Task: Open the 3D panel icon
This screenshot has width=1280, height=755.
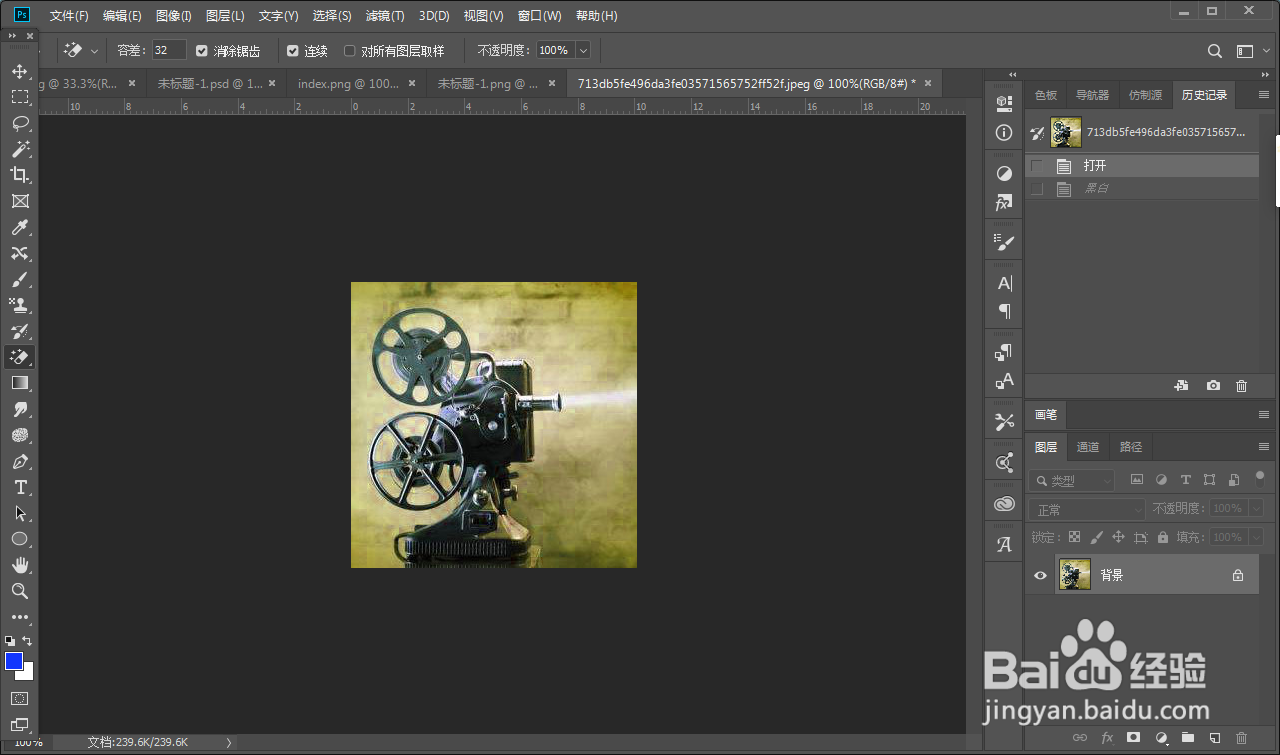Action: [x=1004, y=102]
